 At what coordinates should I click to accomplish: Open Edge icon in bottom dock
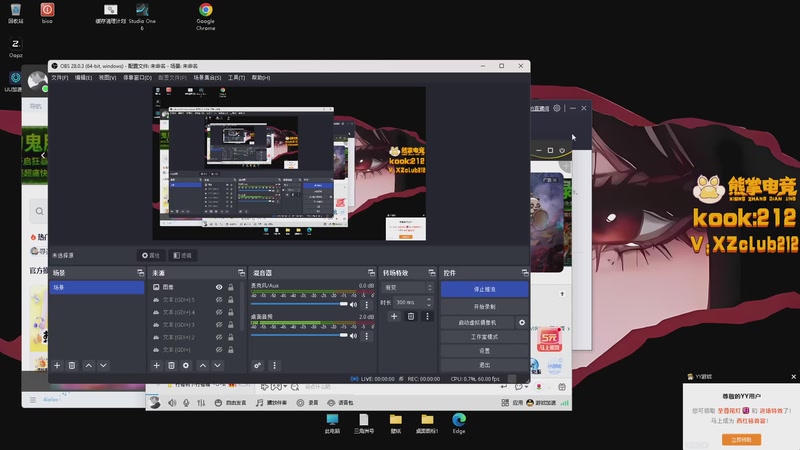[x=459, y=423]
